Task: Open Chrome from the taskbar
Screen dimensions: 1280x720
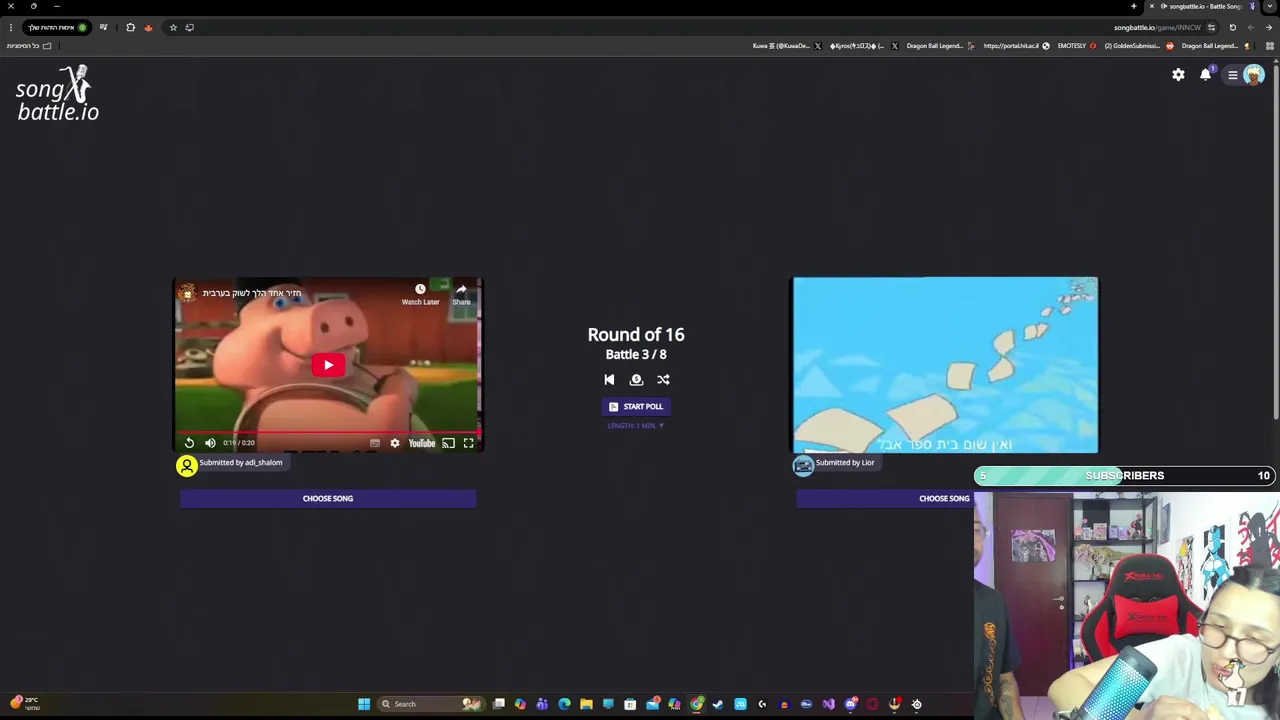Action: (696, 704)
